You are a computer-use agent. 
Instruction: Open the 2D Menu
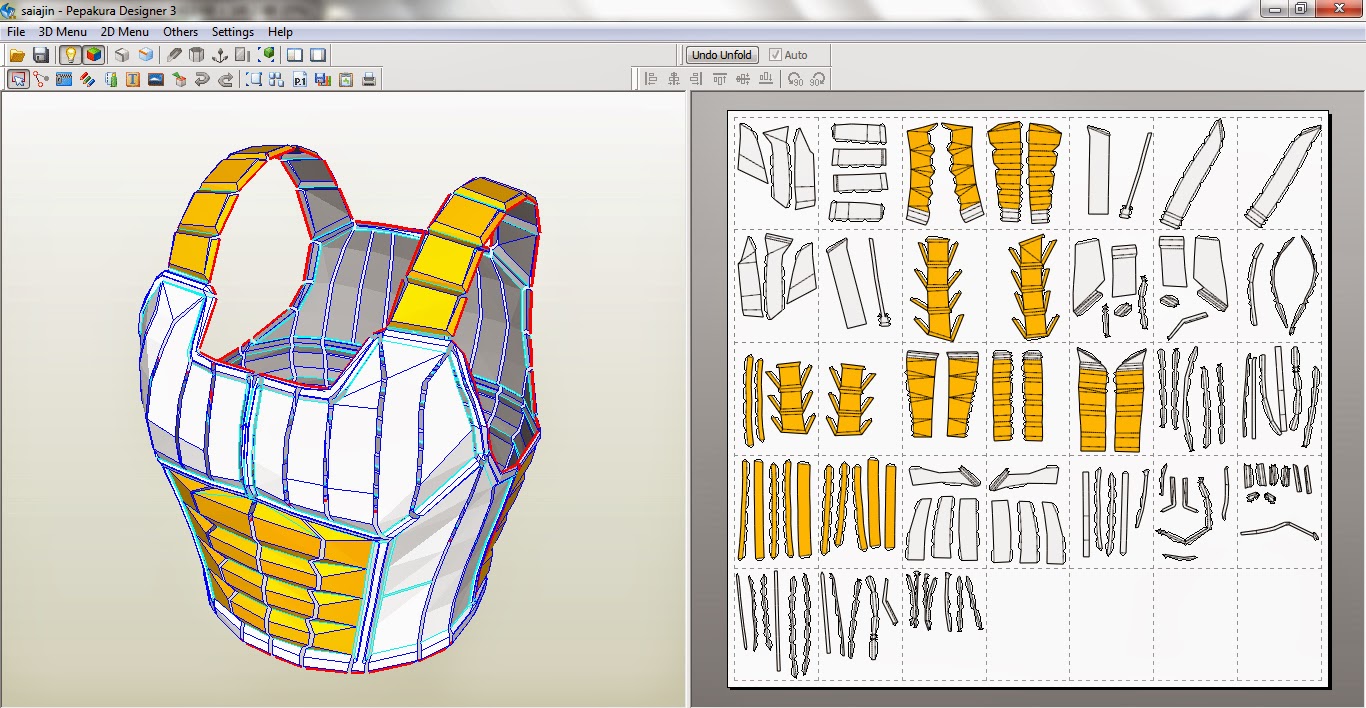pyautogui.click(x=124, y=31)
